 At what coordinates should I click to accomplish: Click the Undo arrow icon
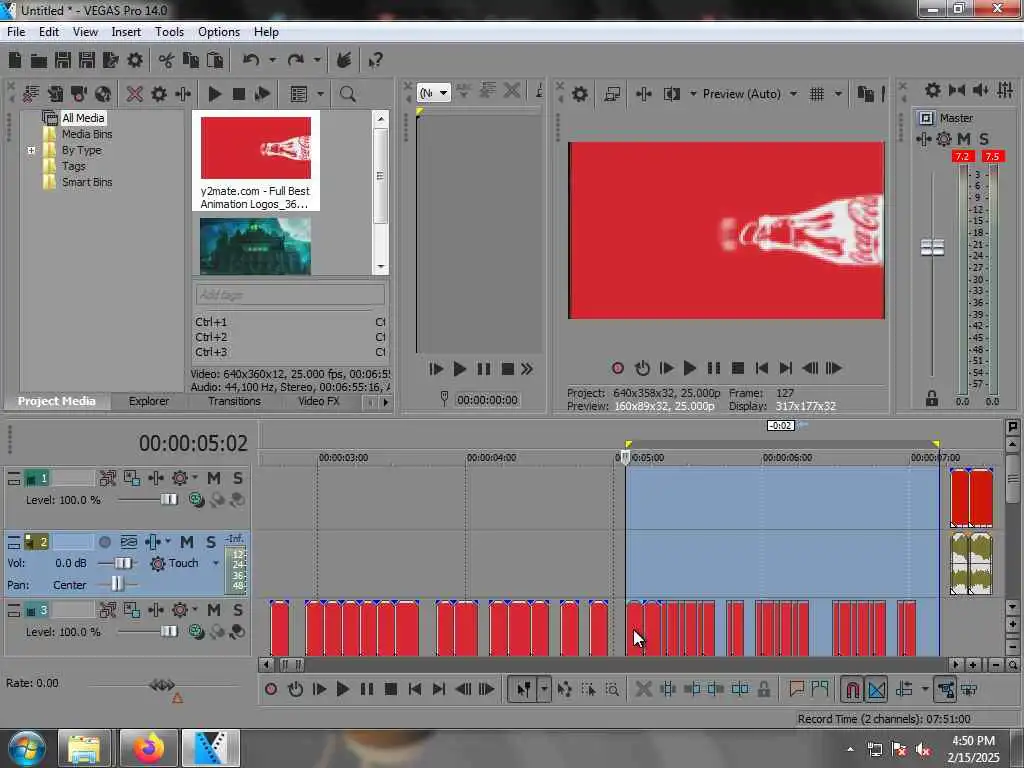pyautogui.click(x=251, y=61)
